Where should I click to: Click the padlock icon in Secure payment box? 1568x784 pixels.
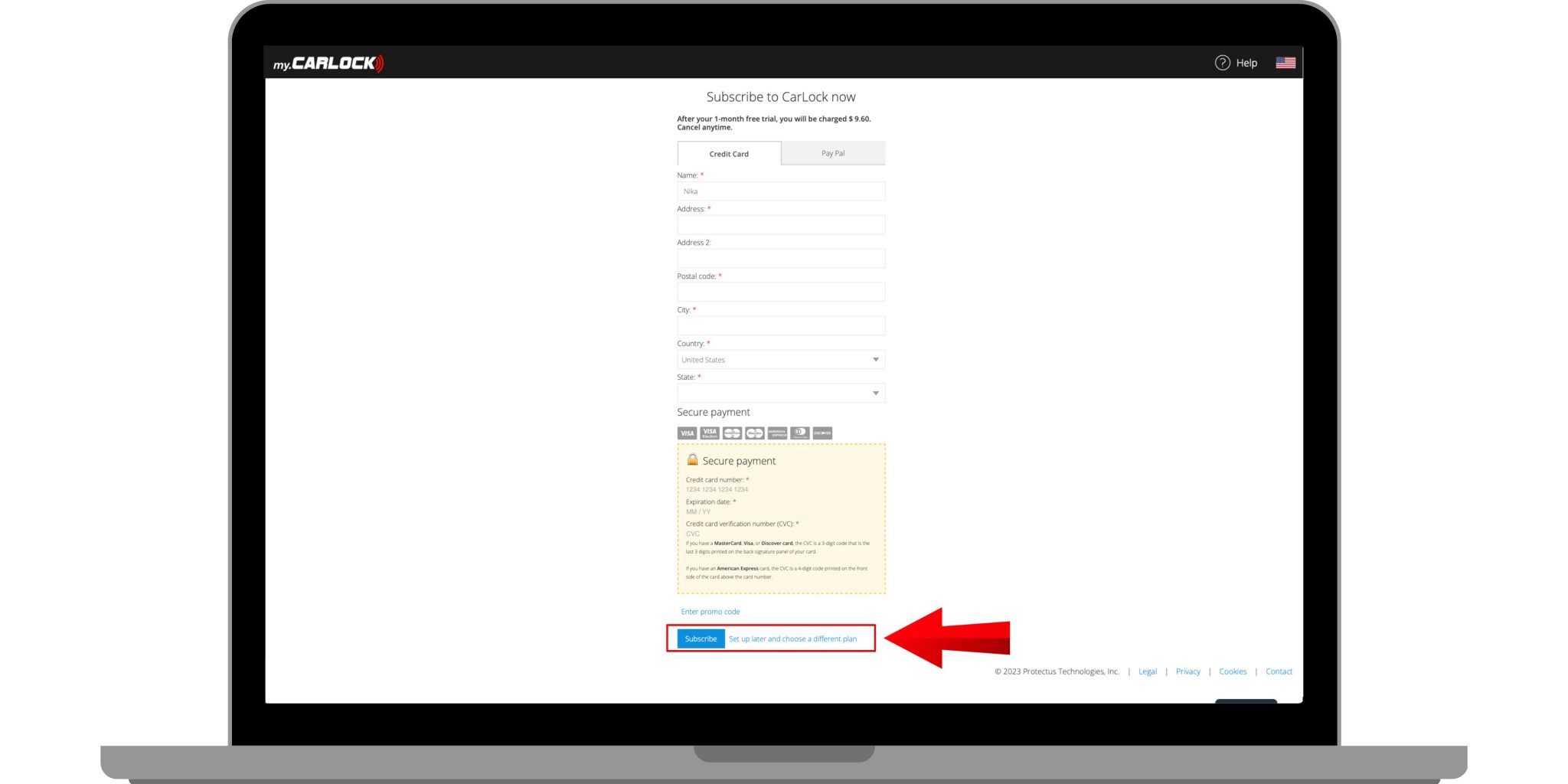point(693,460)
